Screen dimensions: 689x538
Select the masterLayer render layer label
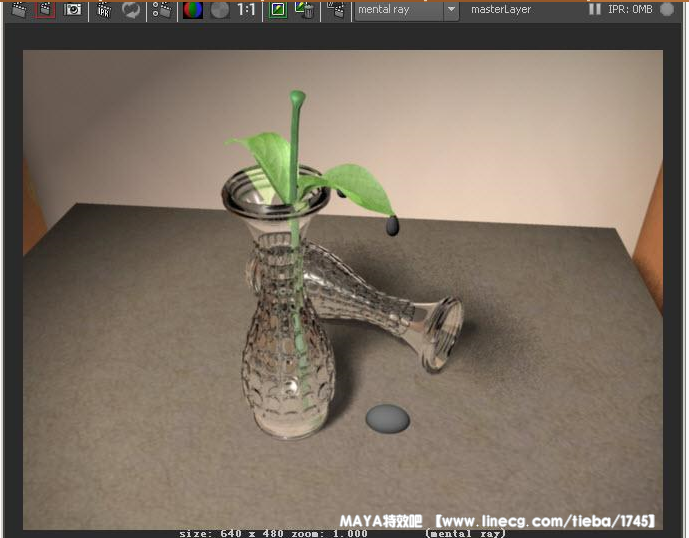pos(501,10)
